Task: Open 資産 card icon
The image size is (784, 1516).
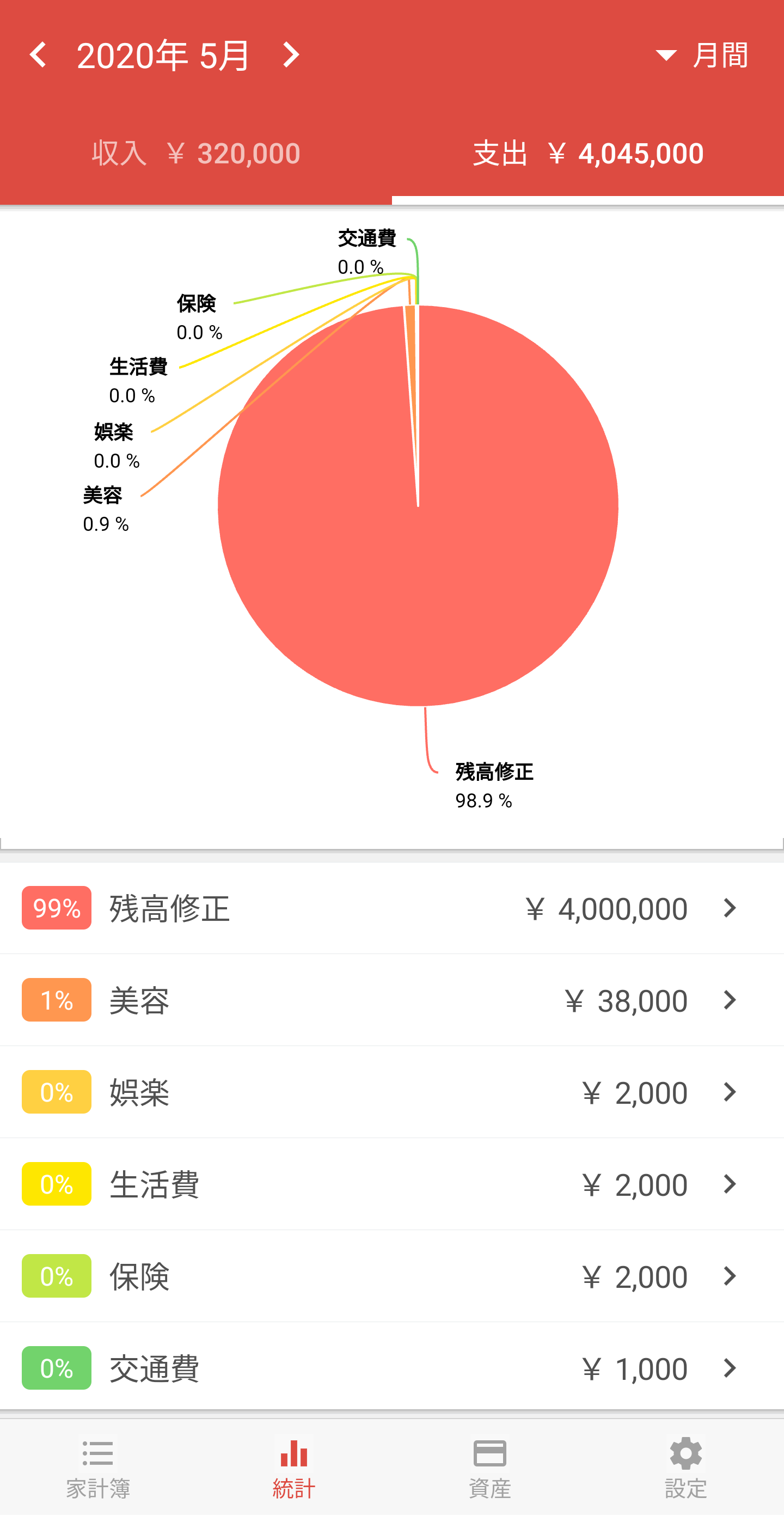Action: [489, 1453]
